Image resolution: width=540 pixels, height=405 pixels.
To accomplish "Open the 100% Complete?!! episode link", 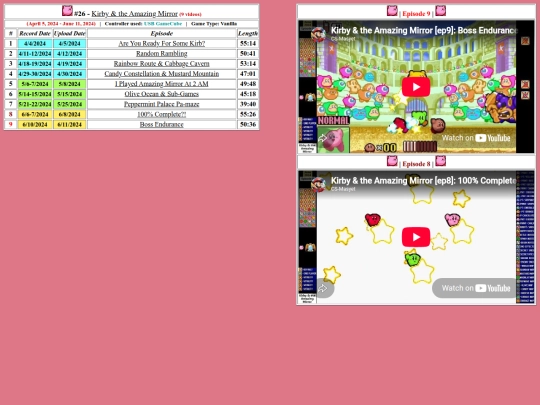I will coord(162,114).
